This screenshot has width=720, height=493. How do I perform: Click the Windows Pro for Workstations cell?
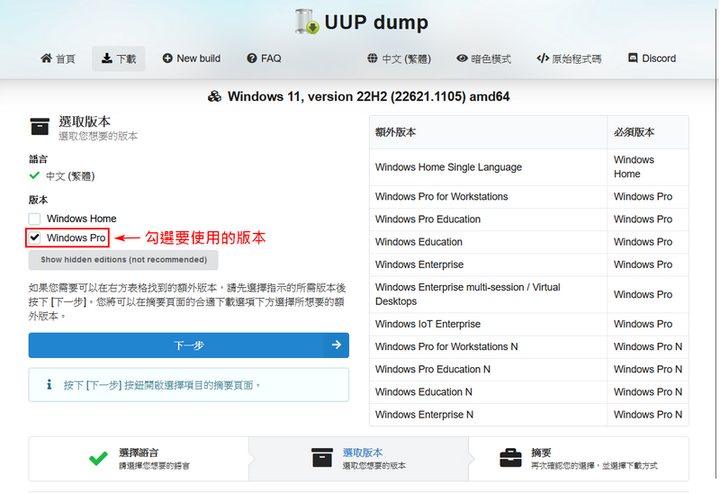[x=488, y=196]
